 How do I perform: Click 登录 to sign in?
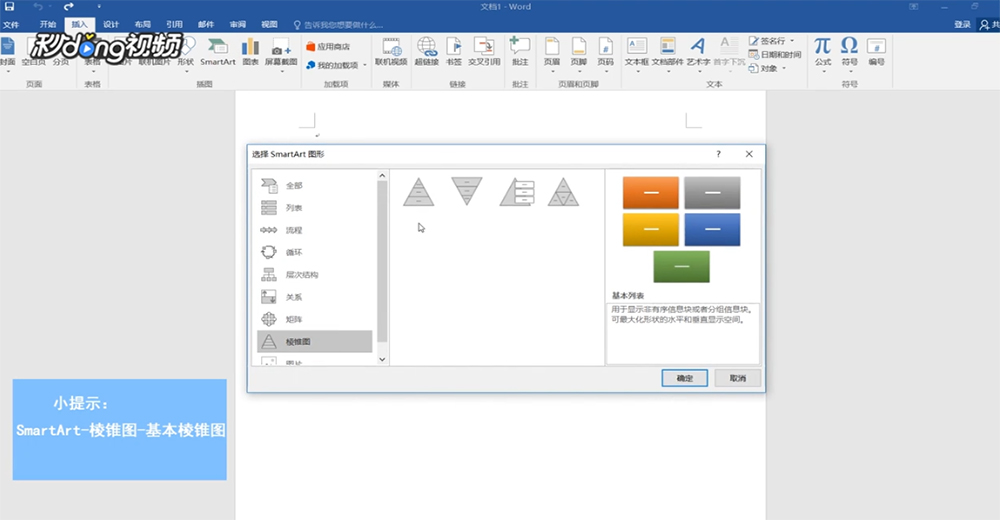coord(962,24)
